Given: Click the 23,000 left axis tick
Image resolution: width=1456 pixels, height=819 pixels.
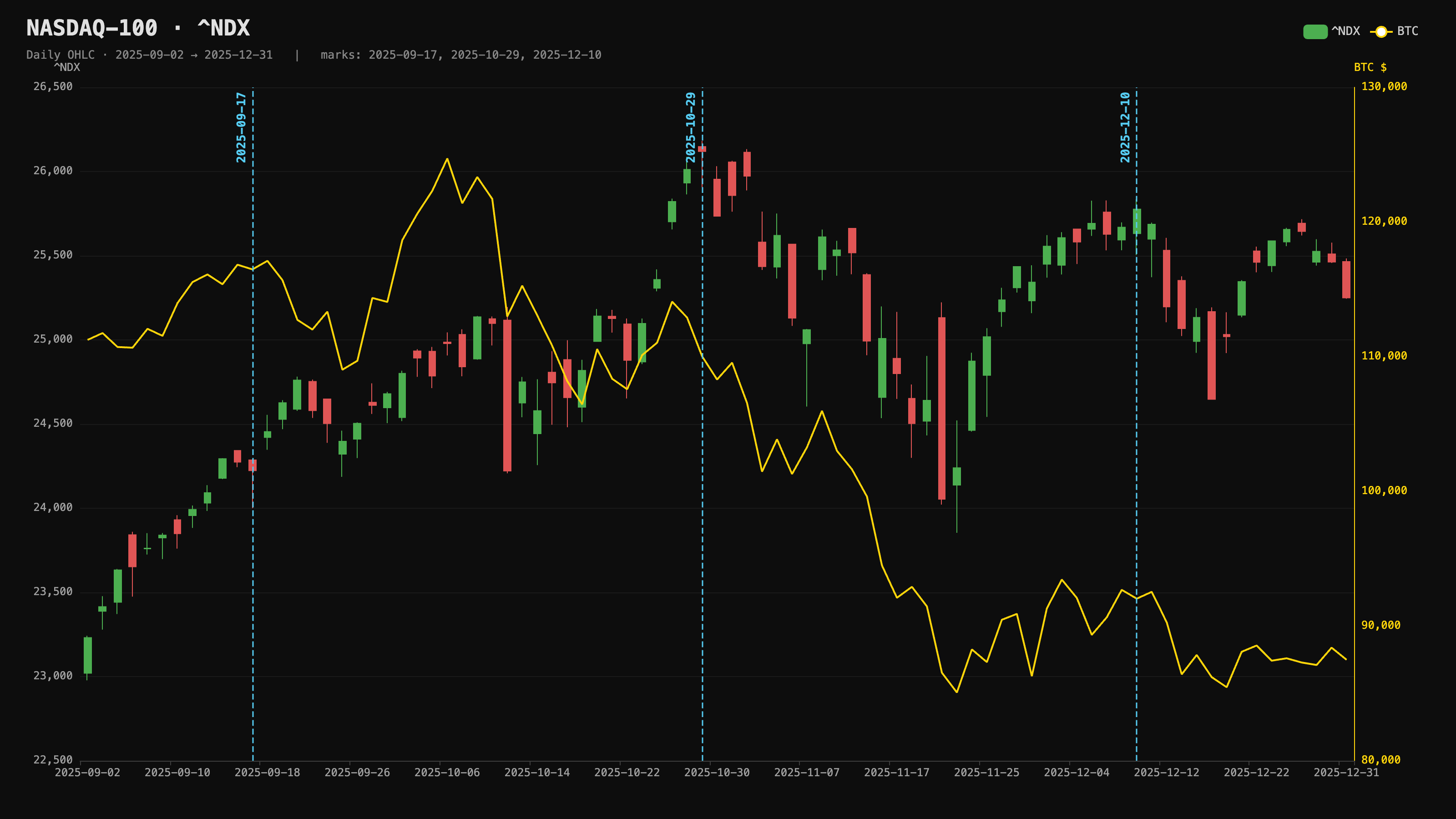Looking at the screenshot, I should tap(53, 676).
